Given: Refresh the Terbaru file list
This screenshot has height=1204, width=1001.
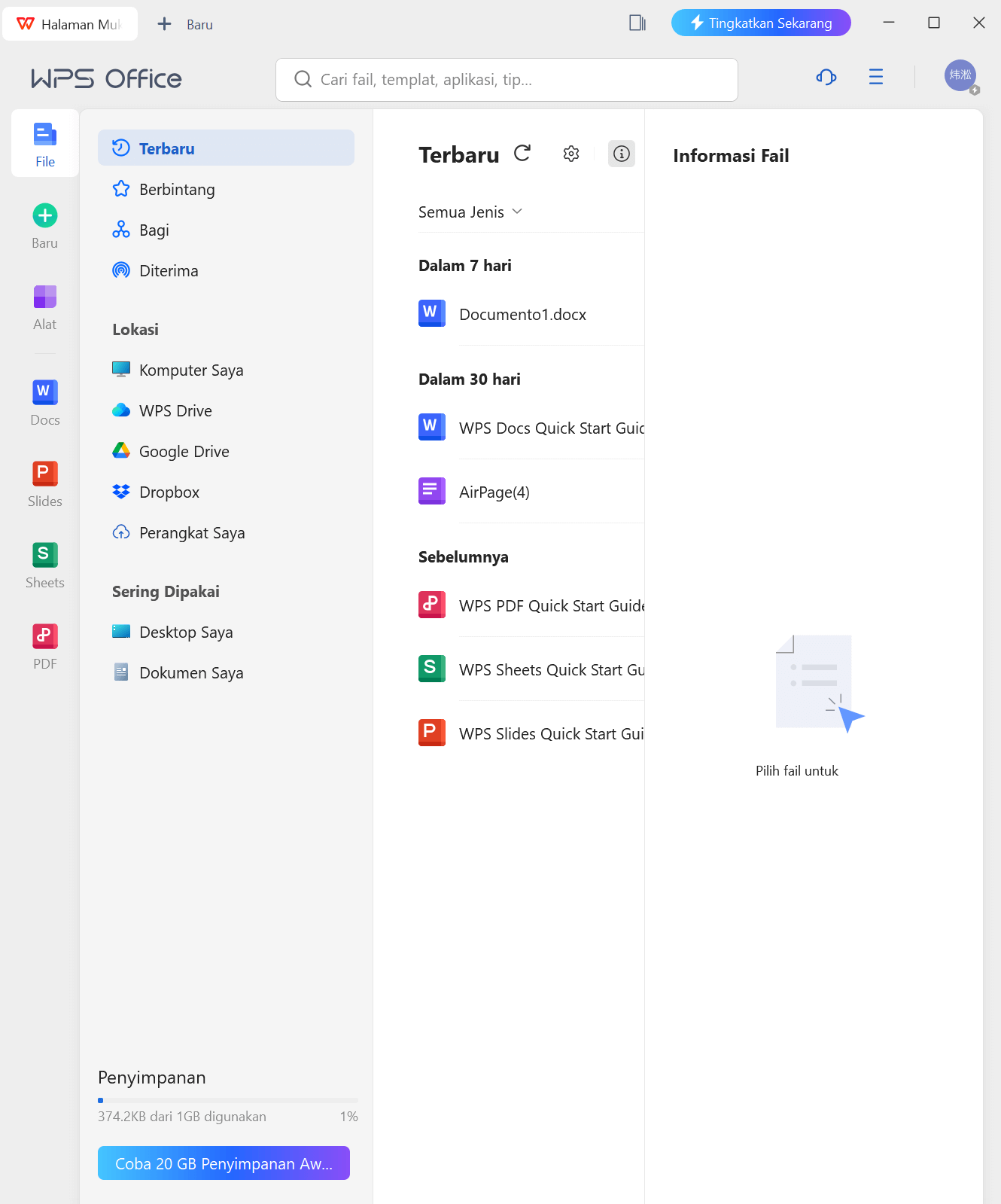Looking at the screenshot, I should tap(522, 154).
